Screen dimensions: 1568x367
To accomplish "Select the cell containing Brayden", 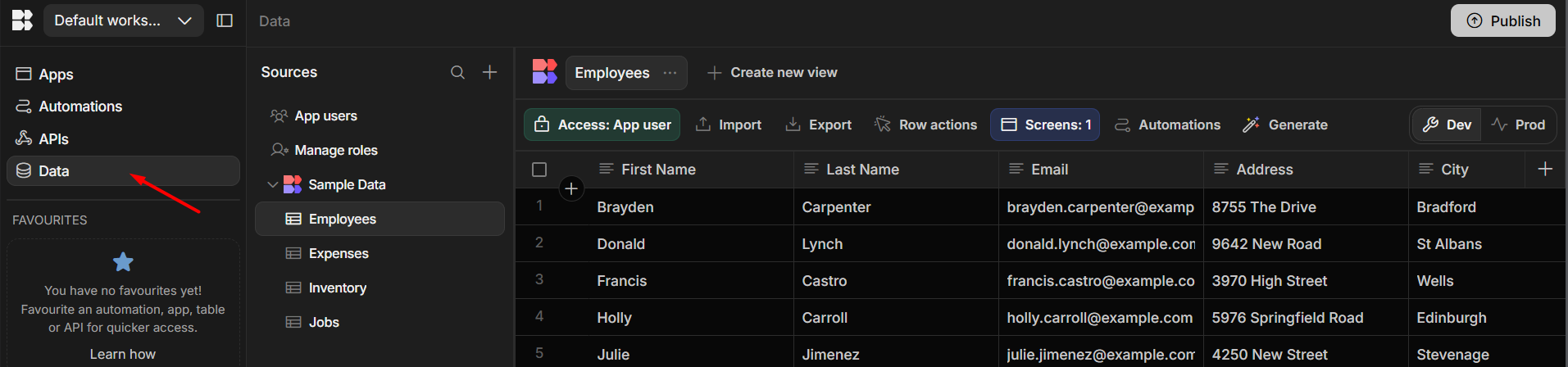I will (691, 207).
